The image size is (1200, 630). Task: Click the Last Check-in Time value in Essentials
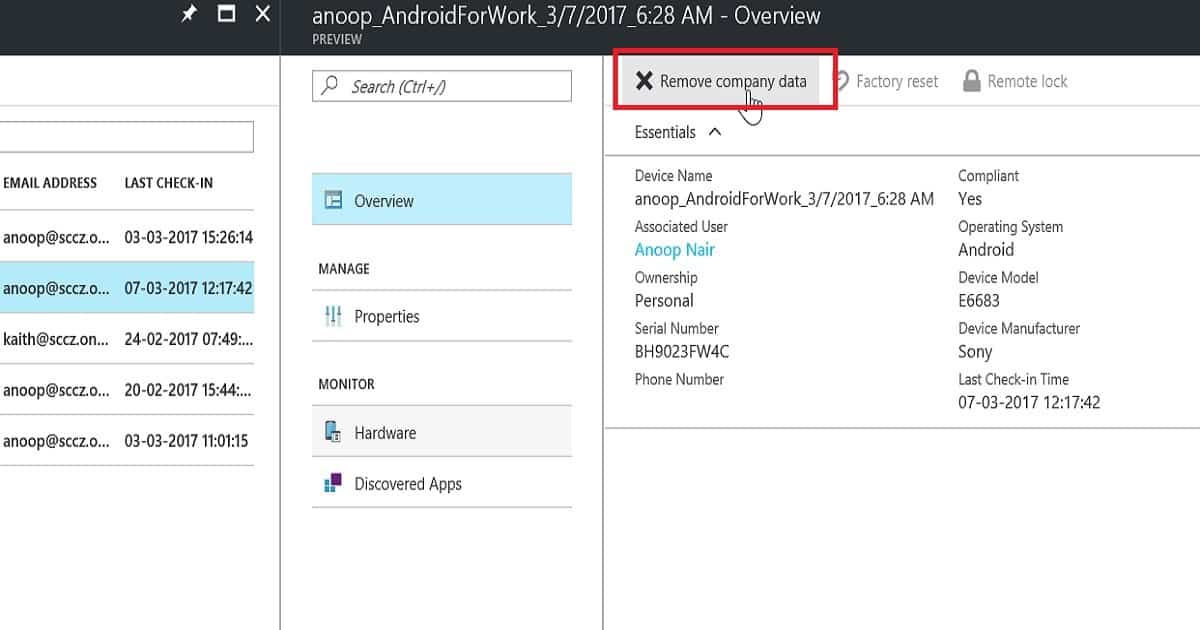(x=1029, y=403)
